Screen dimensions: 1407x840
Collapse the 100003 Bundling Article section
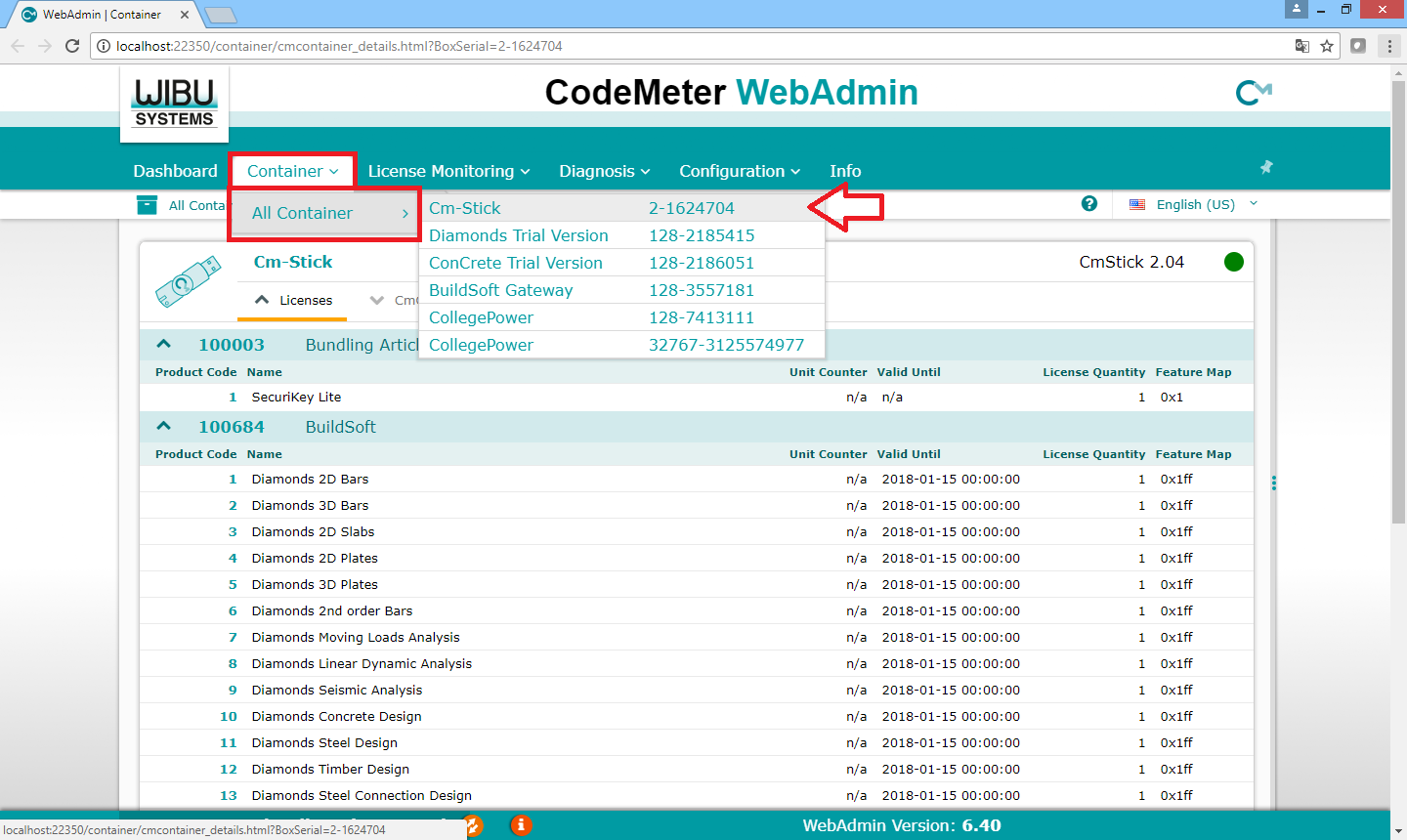[163, 344]
